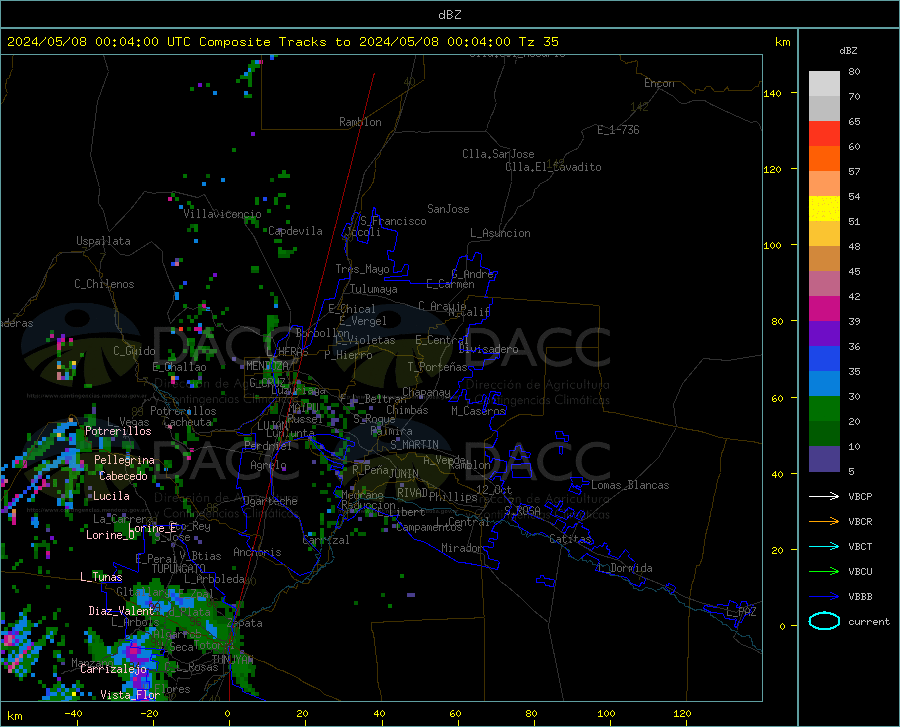Image resolution: width=900 pixels, height=727 pixels.
Task: Select the dark green 10 dBZ swatch
Action: pos(824,434)
